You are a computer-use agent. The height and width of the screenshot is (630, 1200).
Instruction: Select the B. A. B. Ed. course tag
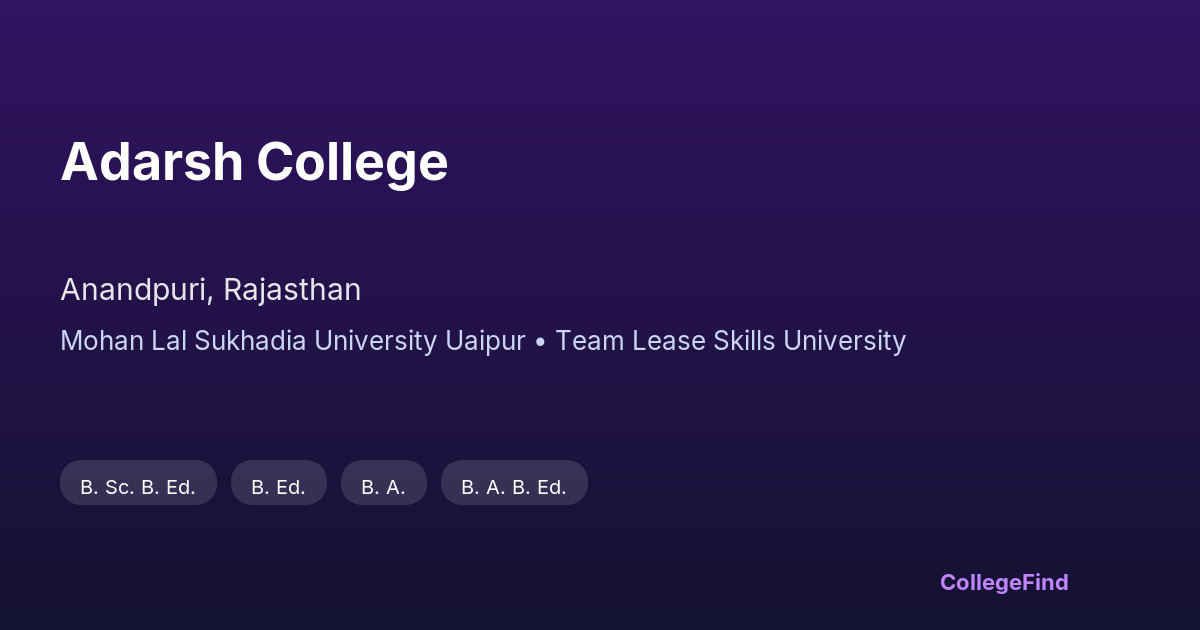click(x=514, y=487)
